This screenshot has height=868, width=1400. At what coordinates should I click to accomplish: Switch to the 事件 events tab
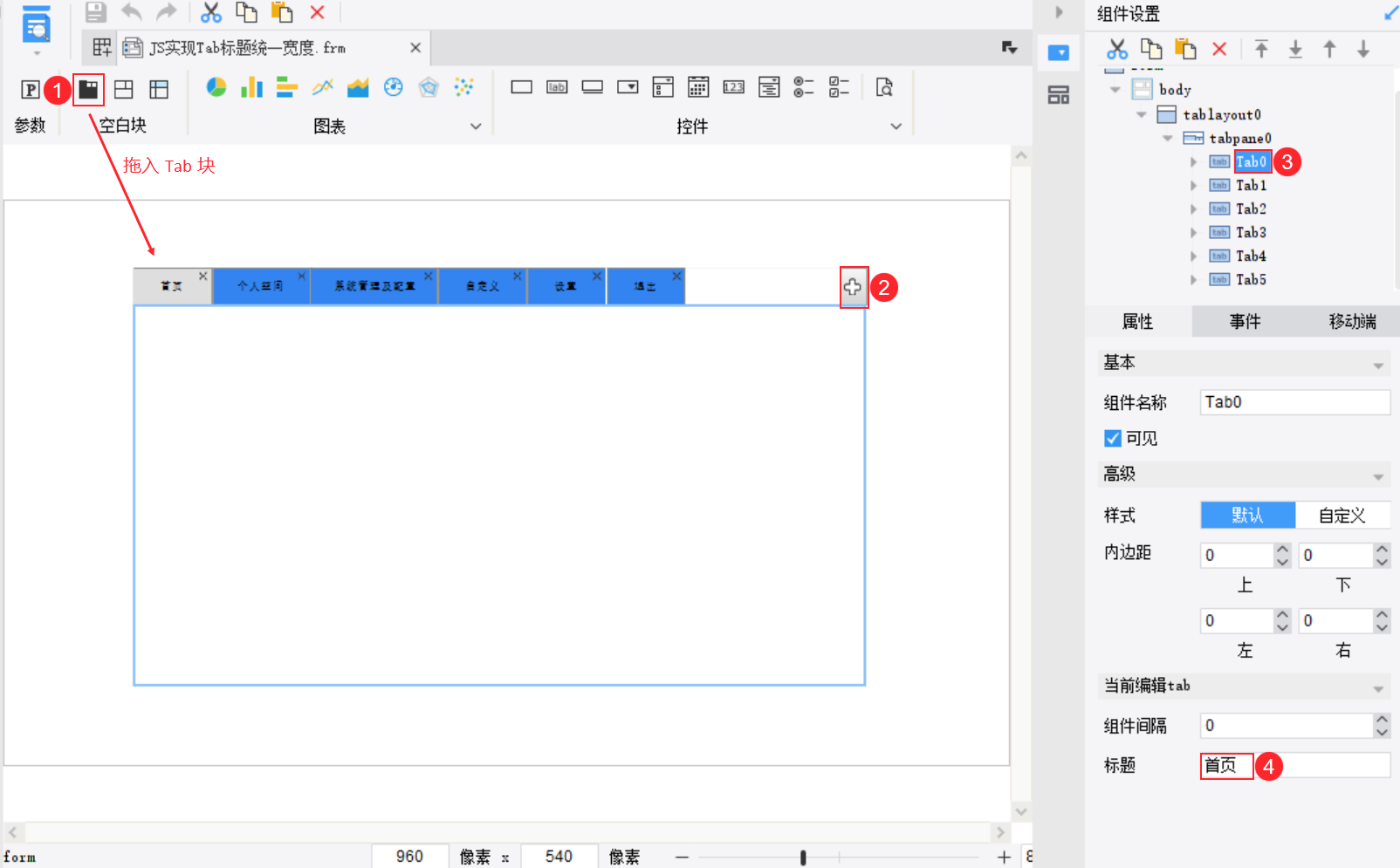(1246, 322)
